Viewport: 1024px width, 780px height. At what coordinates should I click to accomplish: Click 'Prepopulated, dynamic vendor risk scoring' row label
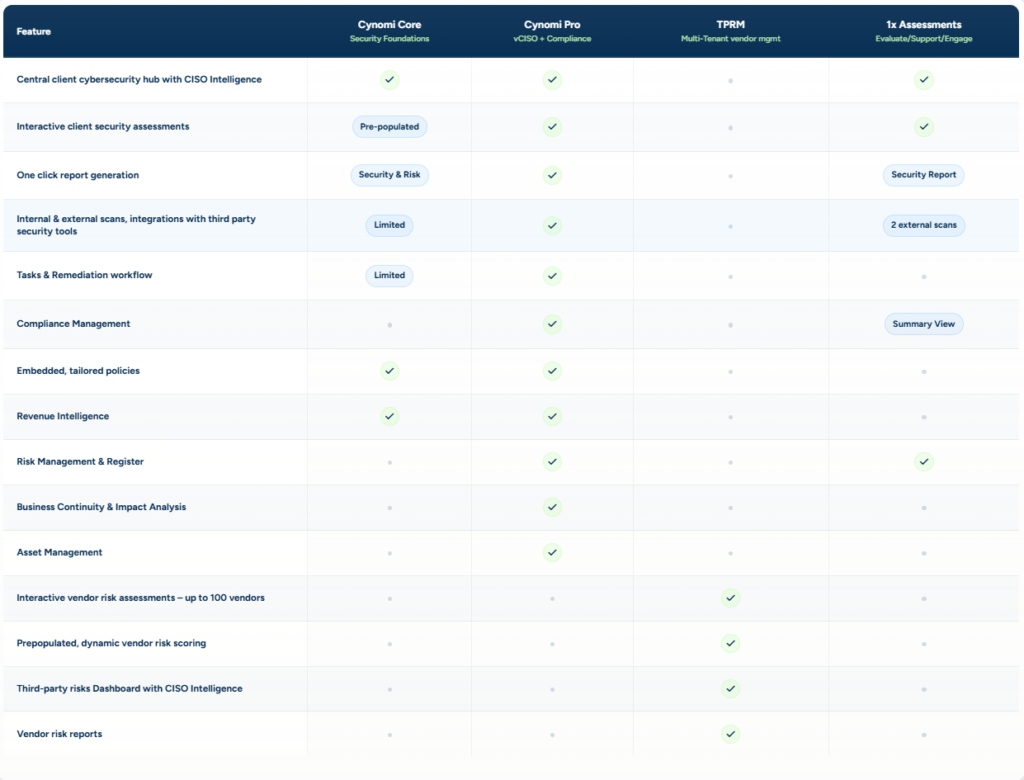[111, 643]
